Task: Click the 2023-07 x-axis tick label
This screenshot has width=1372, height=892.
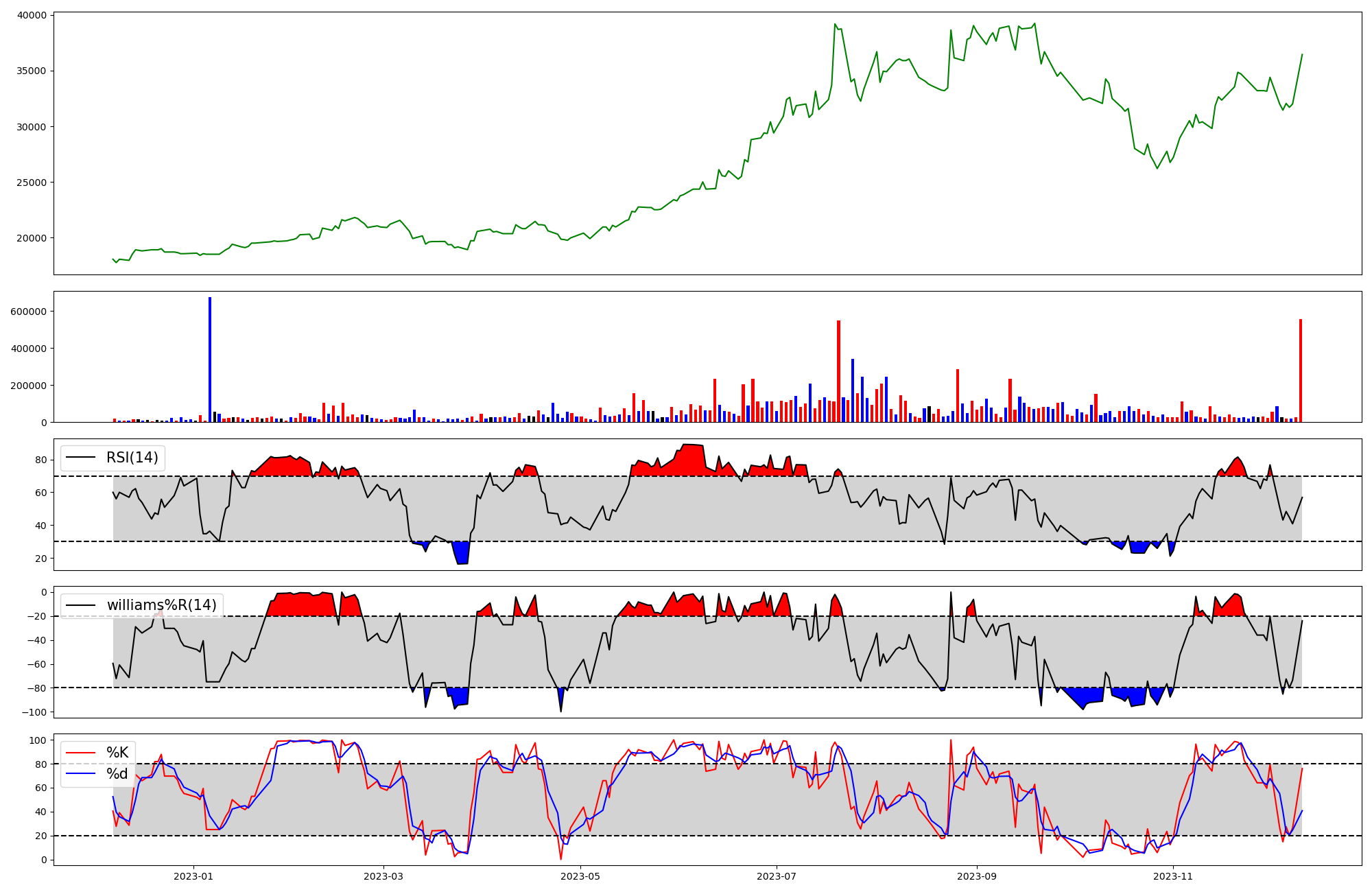Action: pos(777,876)
